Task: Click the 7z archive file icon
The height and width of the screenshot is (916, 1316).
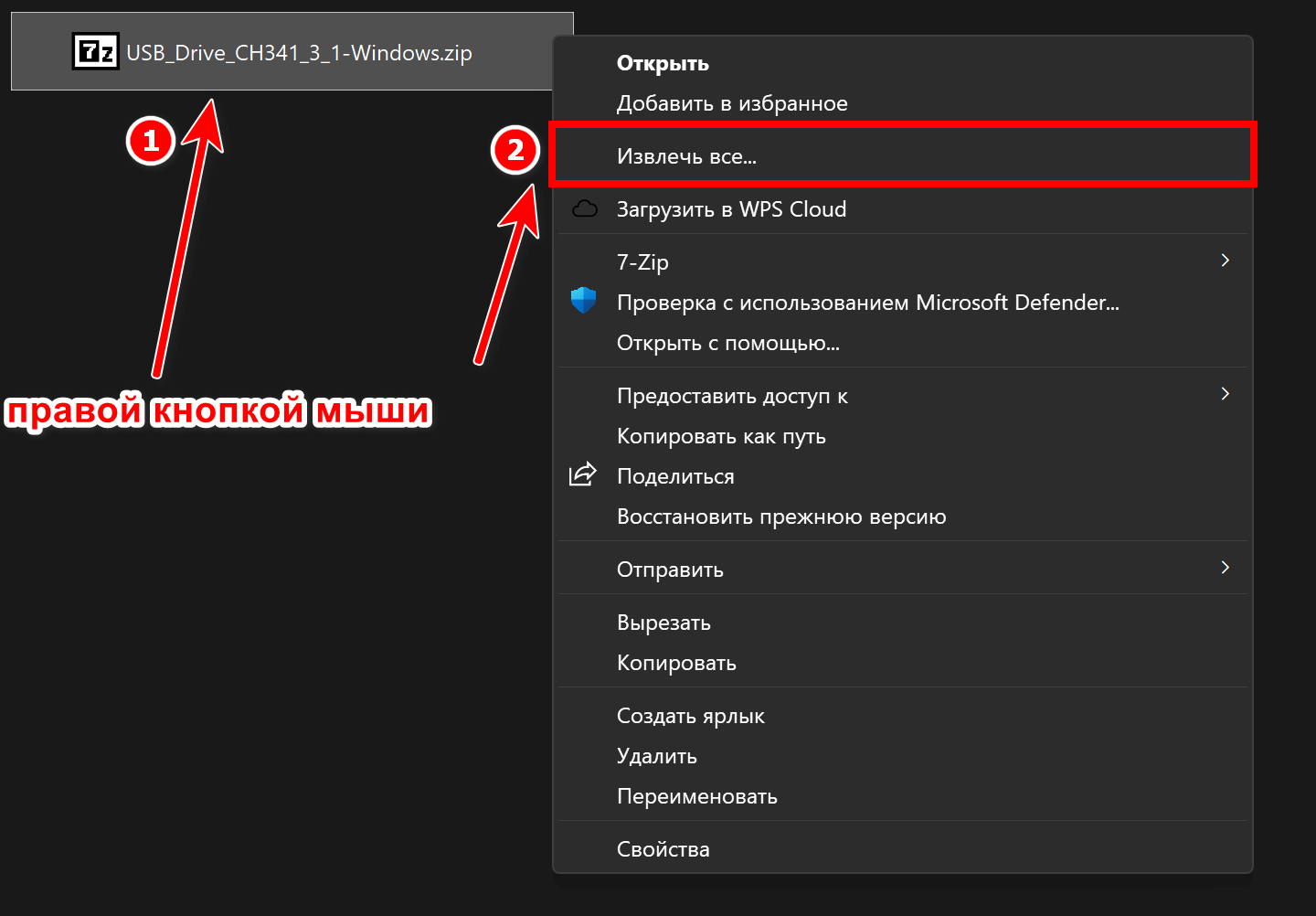Action: coord(95,52)
